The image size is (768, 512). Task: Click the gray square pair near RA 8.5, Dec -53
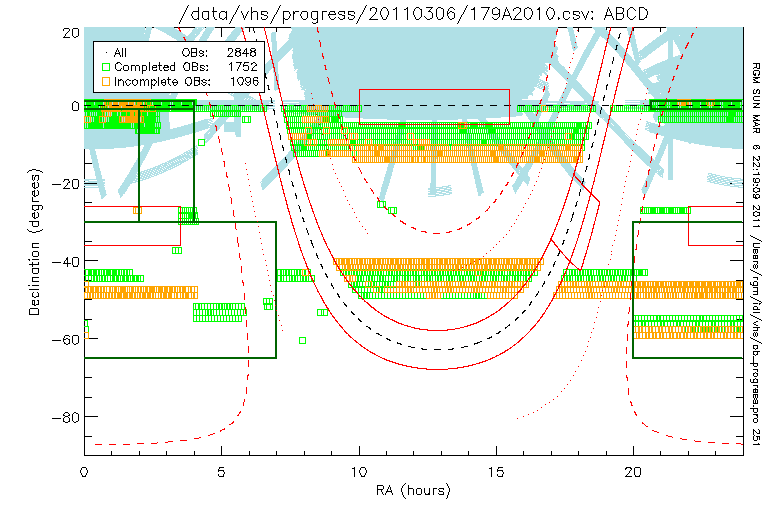pos(322,312)
